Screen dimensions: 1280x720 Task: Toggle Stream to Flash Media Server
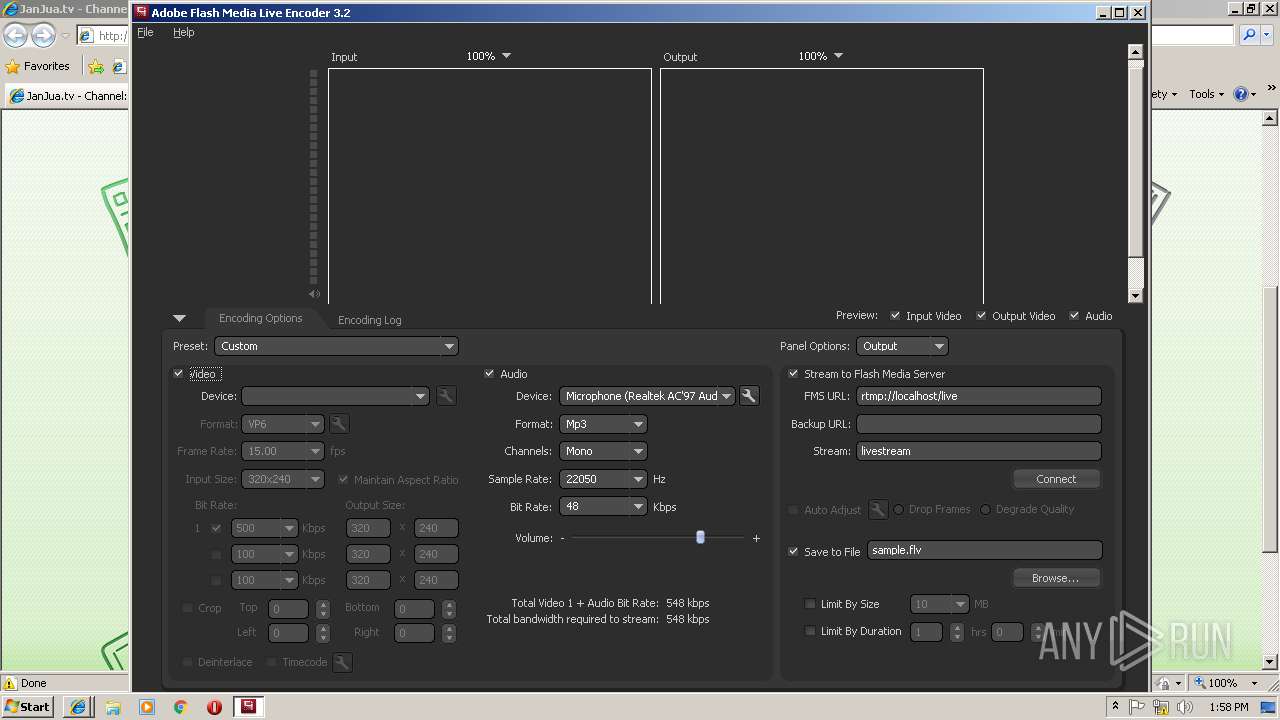793,374
